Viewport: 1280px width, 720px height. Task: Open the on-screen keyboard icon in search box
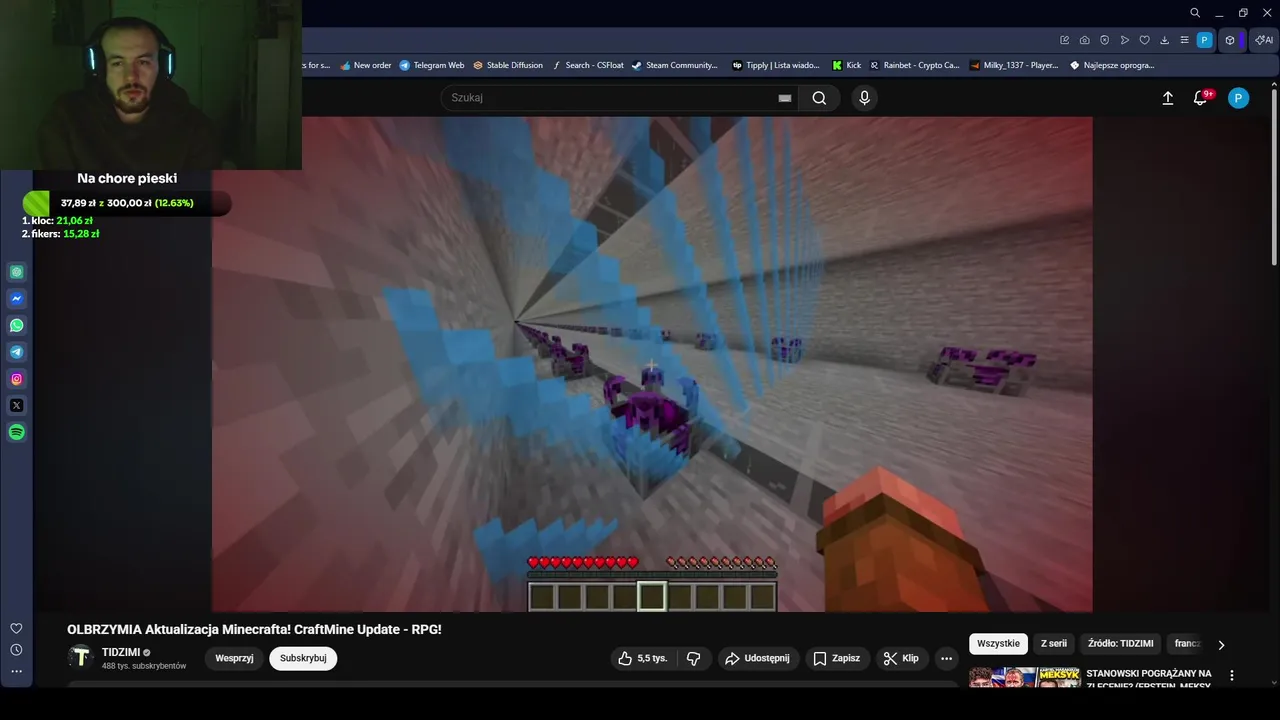tap(785, 98)
